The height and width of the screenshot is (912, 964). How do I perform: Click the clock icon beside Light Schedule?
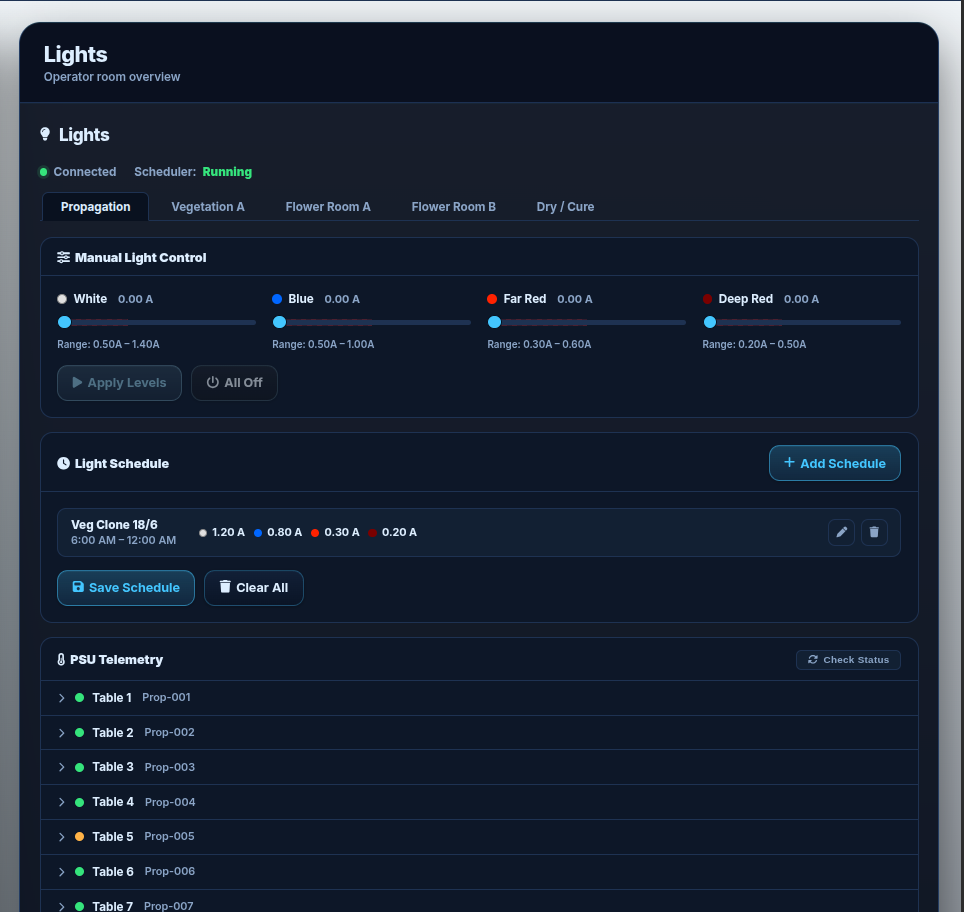pos(63,464)
